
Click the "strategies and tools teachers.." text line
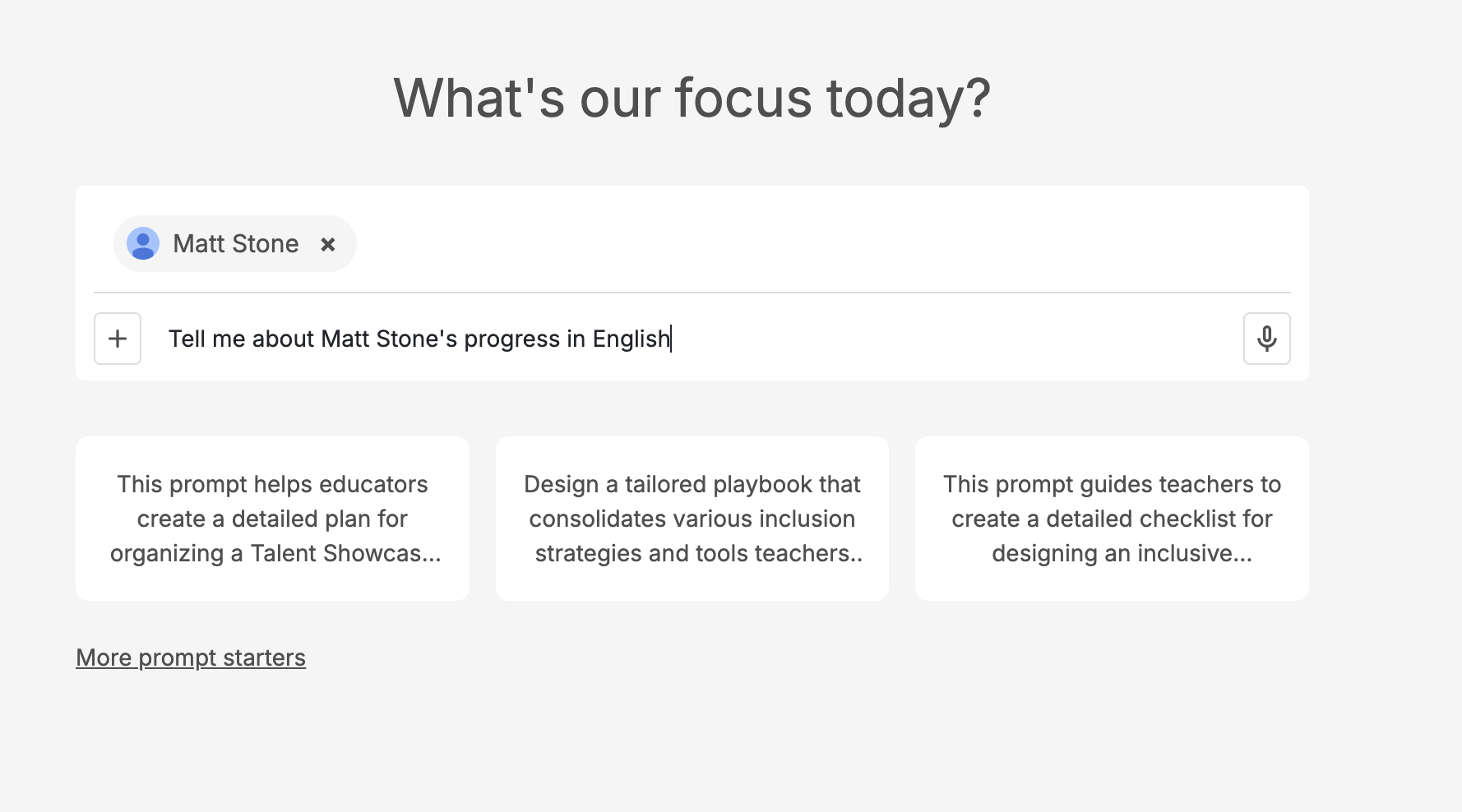pyautogui.click(x=698, y=553)
